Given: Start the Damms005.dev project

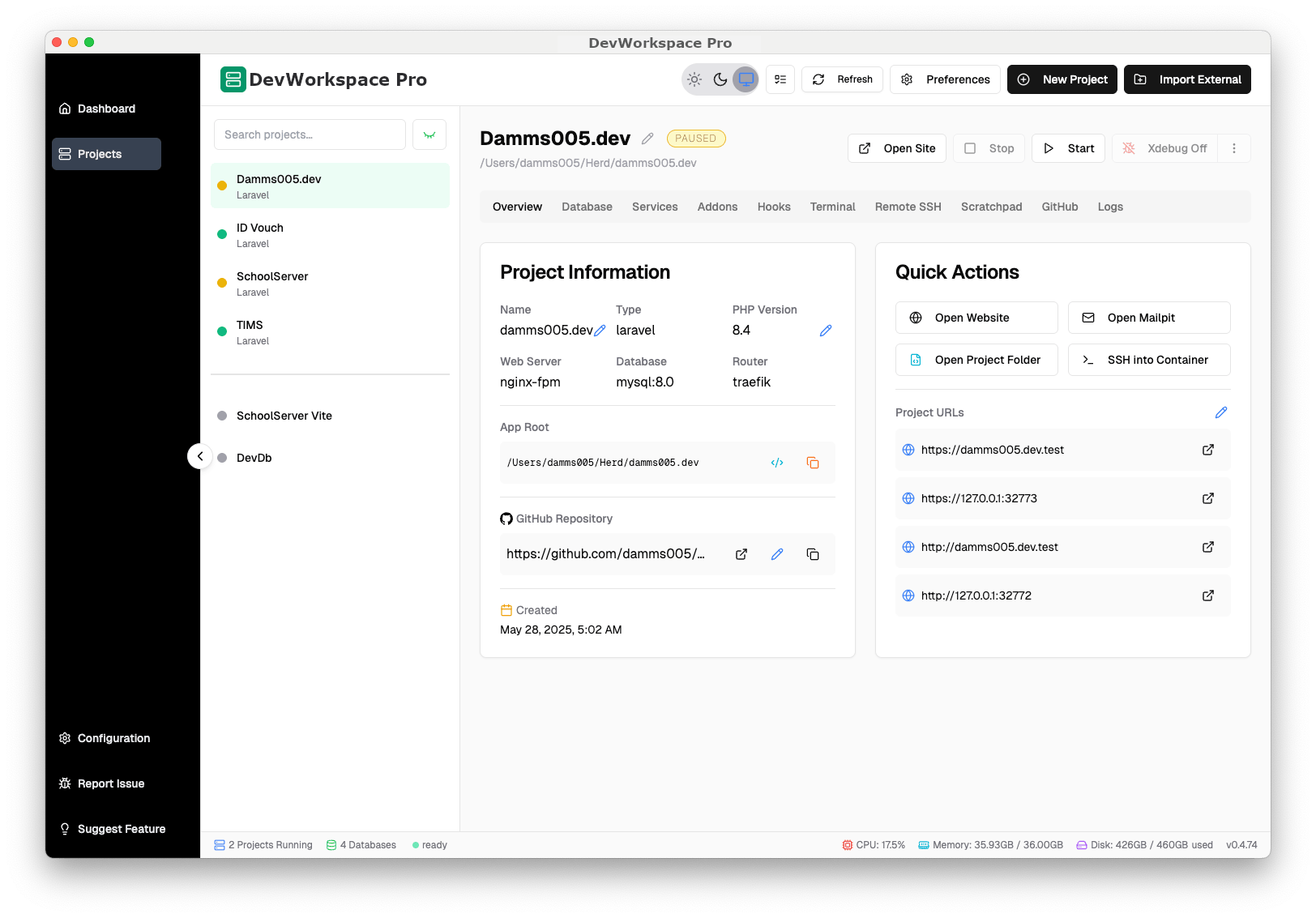Looking at the screenshot, I should click(x=1068, y=148).
